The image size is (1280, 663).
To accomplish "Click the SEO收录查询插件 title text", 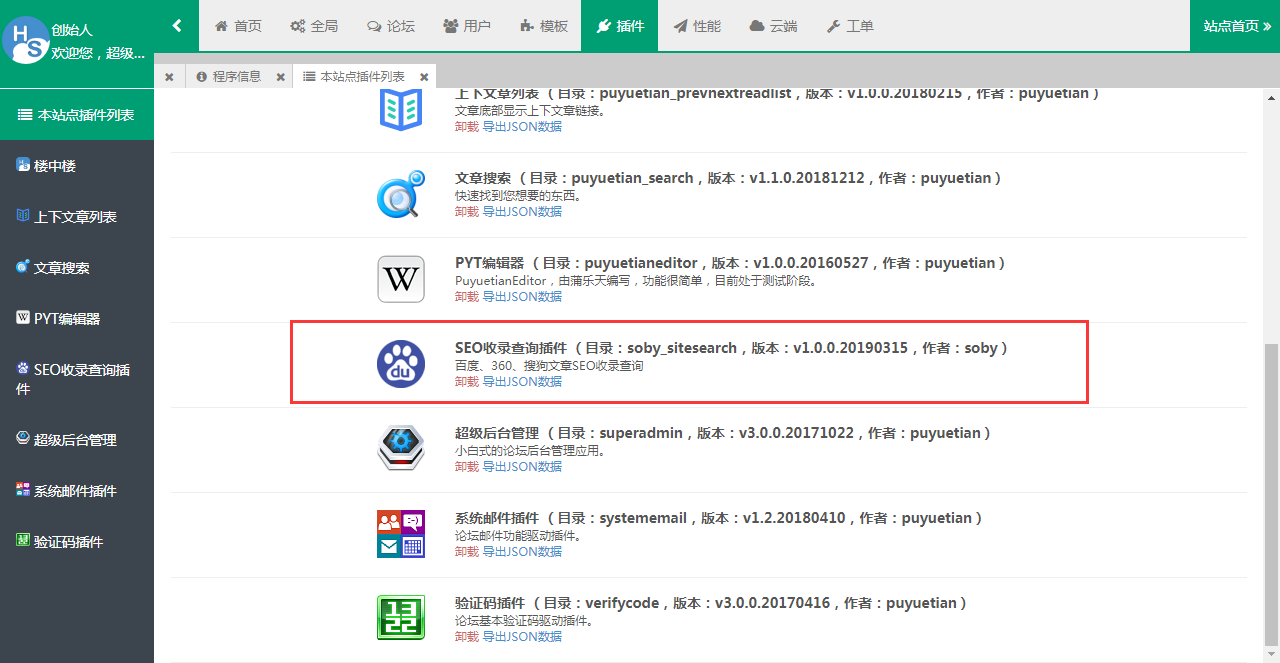I will click(x=731, y=348).
